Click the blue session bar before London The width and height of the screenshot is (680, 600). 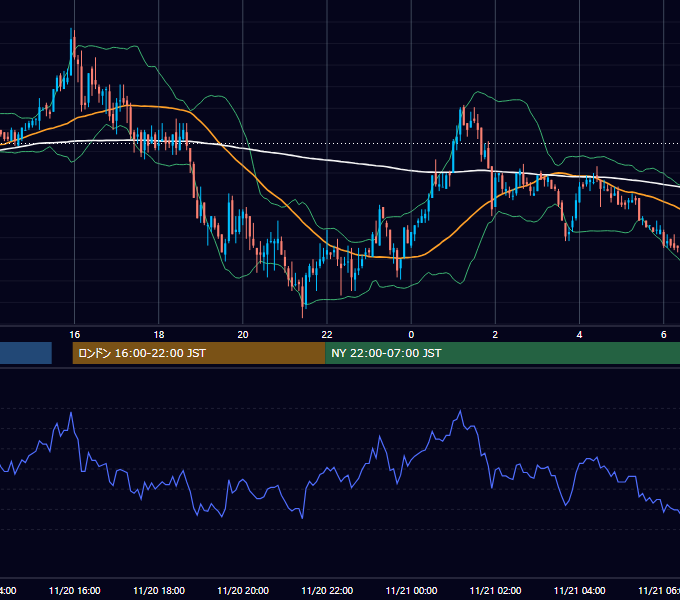click(x=26, y=353)
